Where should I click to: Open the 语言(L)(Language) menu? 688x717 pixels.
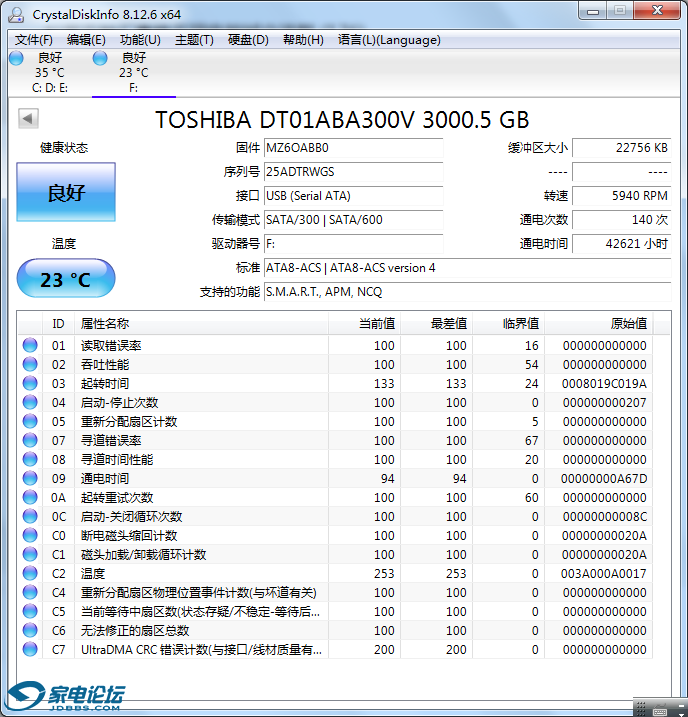point(389,40)
